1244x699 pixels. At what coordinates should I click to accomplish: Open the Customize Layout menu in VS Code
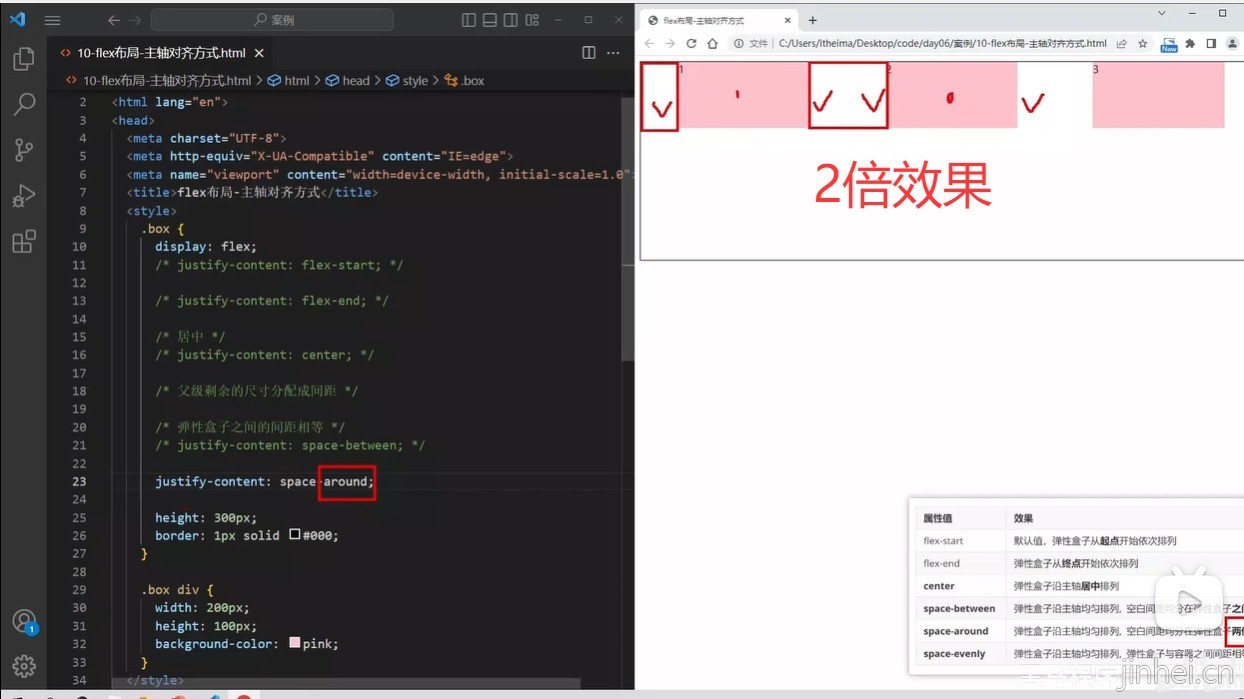point(532,20)
